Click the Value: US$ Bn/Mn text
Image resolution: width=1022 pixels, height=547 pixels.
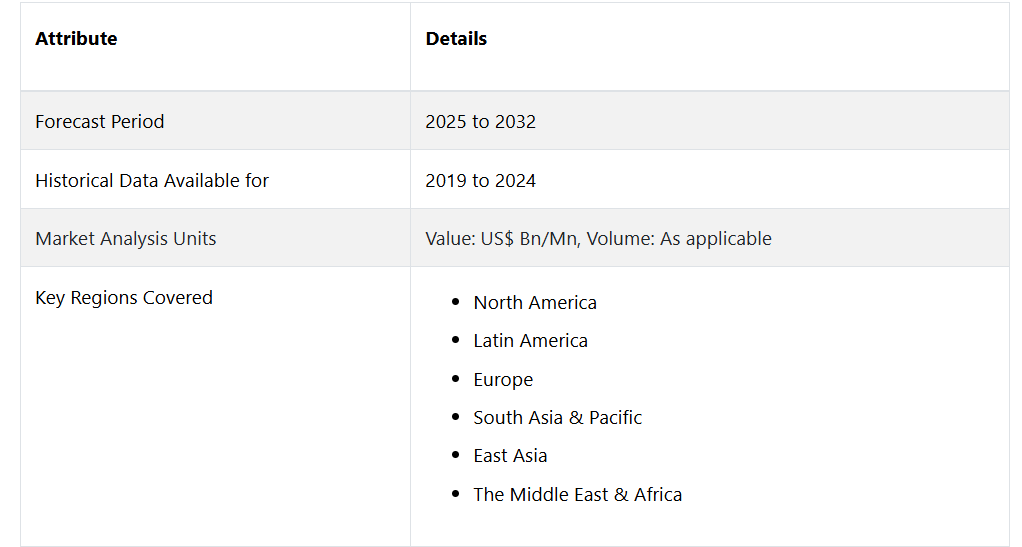[501, 239]
